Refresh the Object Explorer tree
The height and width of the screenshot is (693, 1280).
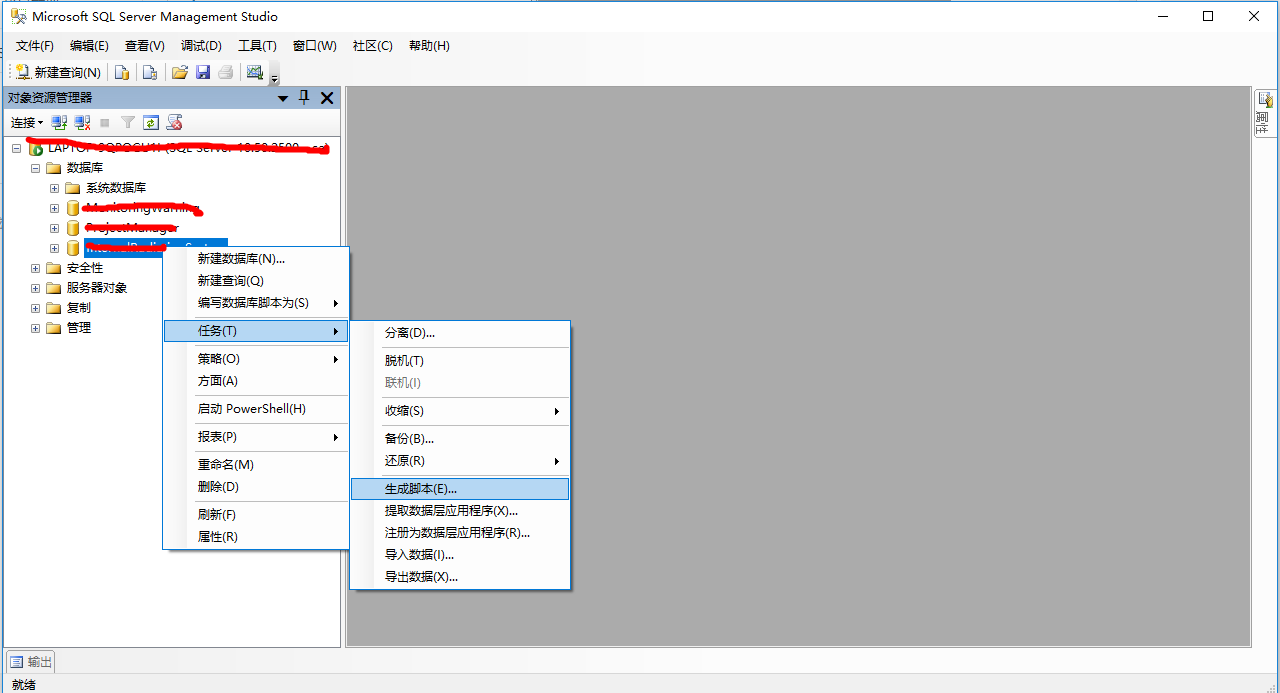150,121
